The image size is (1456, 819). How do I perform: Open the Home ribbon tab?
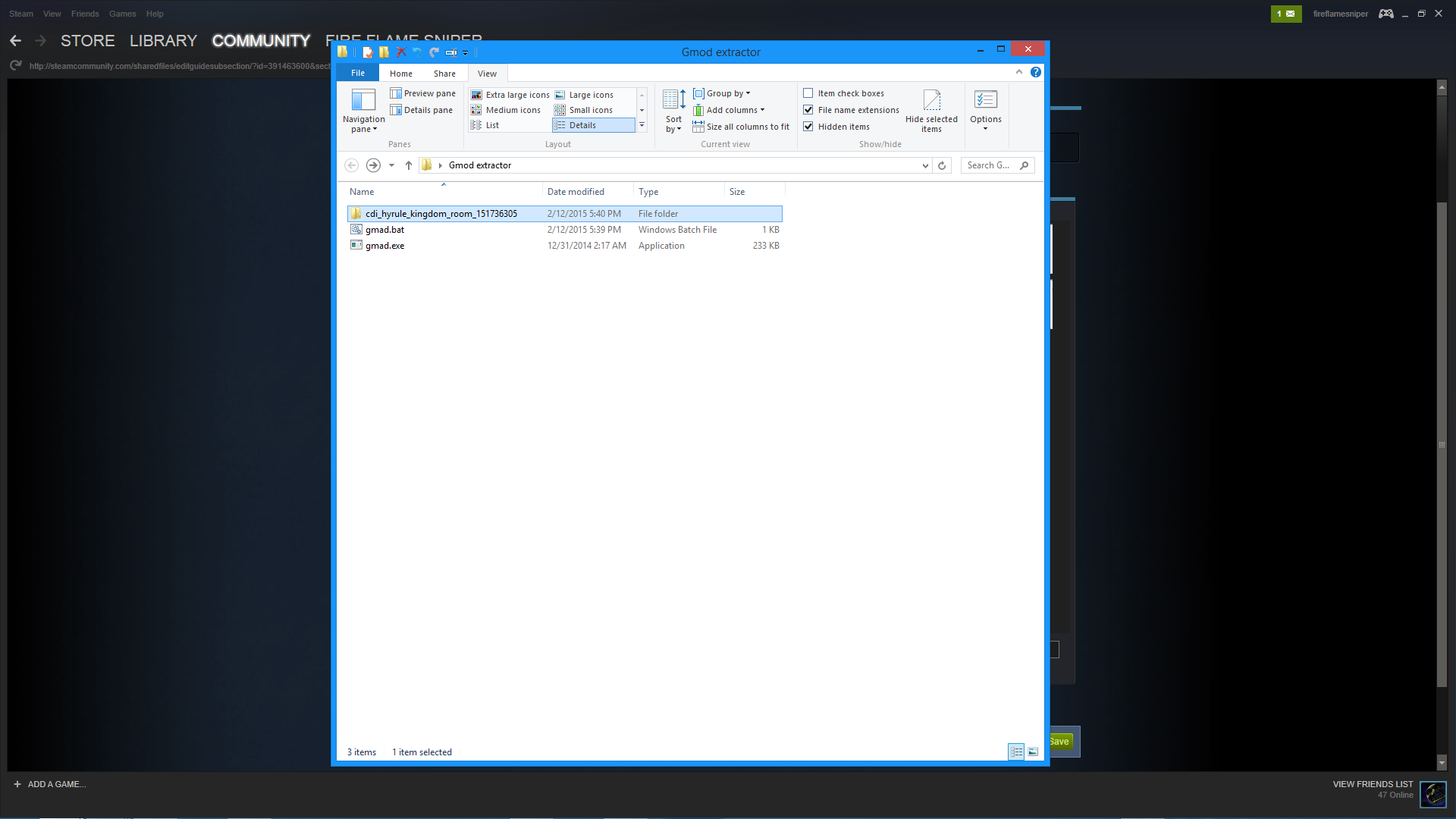[x=401, y=74]
